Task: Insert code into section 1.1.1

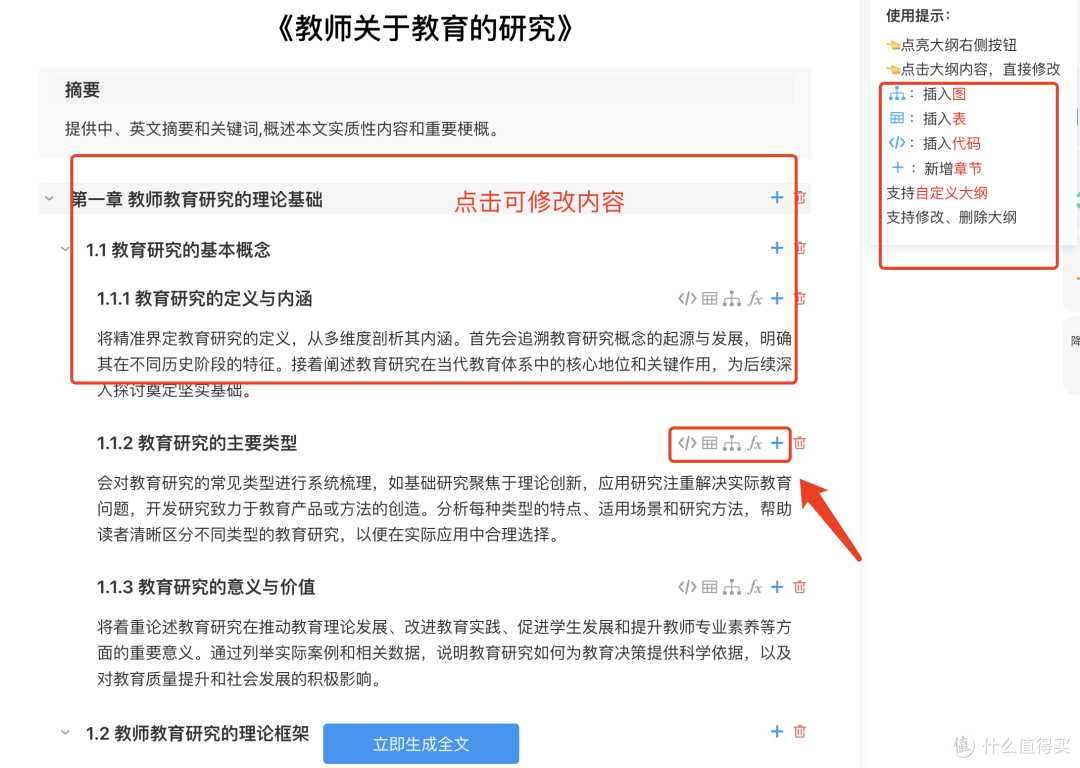Action: pyautogui.click(x=687, y=298)
